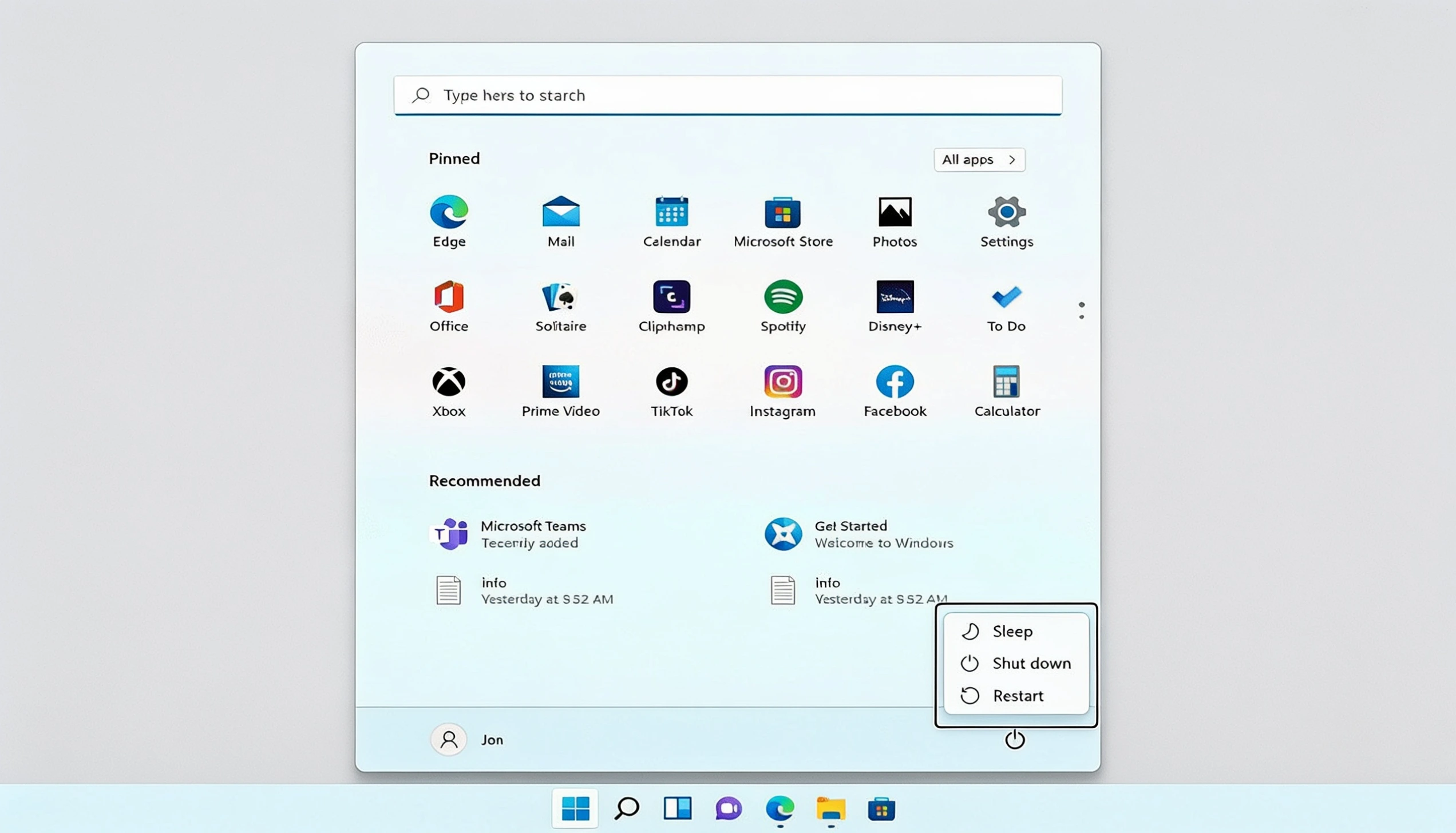The image size is (1456, 833).
Task: Launch the Photos app
Action: coord(895,221)
